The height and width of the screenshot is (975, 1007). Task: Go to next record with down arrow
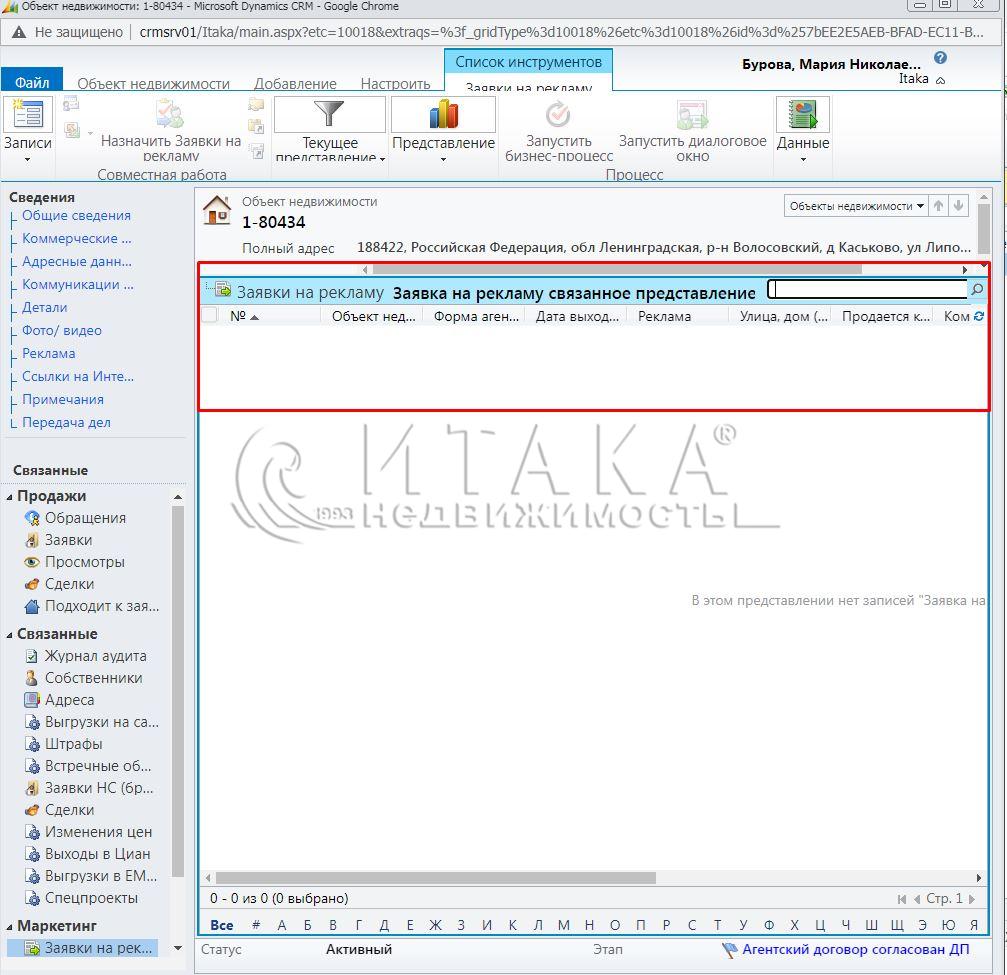[958, 206]
